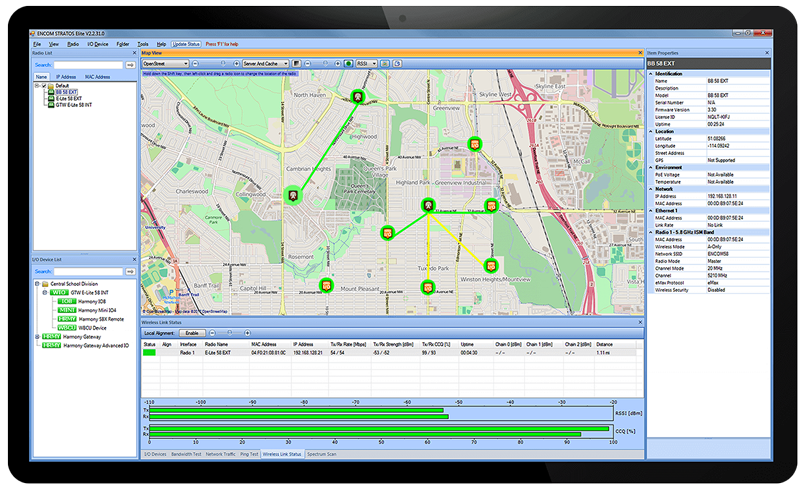
Task: Click the IO8 badge next to Harmony IO8
Action: pos(67,301)
